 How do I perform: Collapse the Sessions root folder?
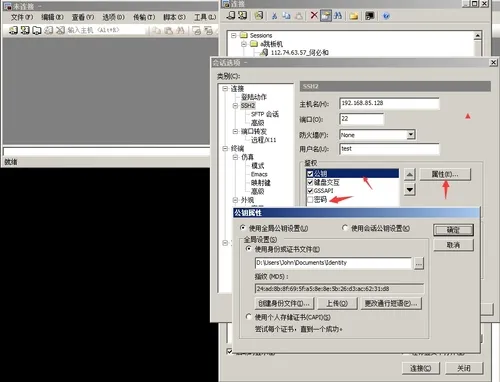[234, 35]
